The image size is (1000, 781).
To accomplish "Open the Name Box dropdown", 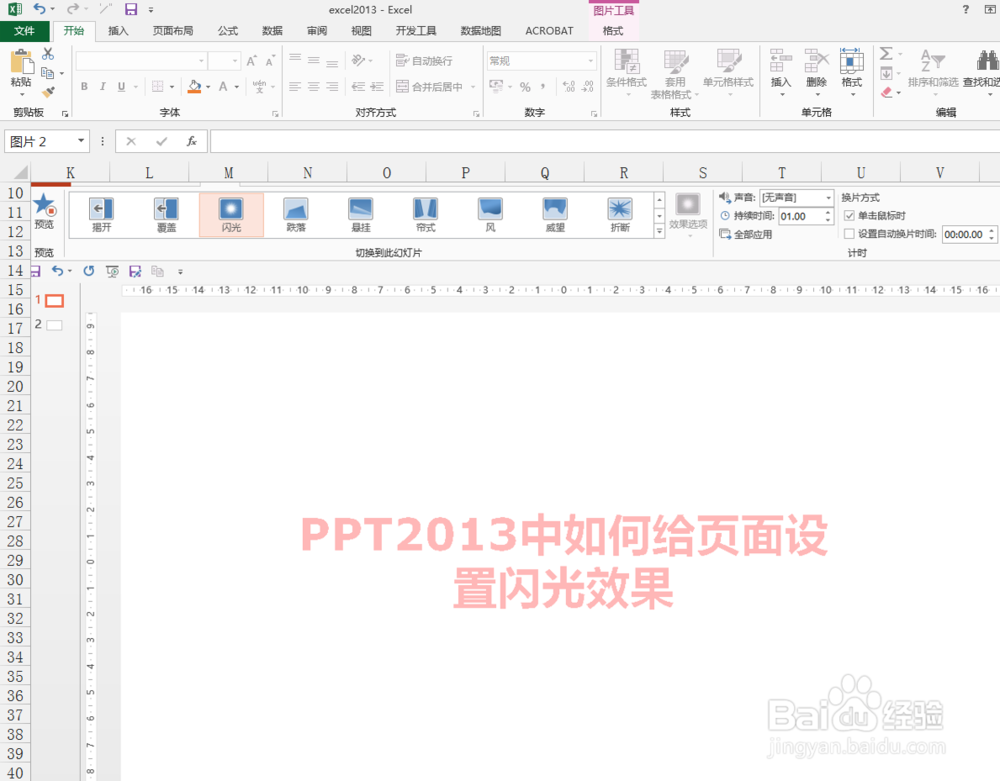I will click(81, 141).
